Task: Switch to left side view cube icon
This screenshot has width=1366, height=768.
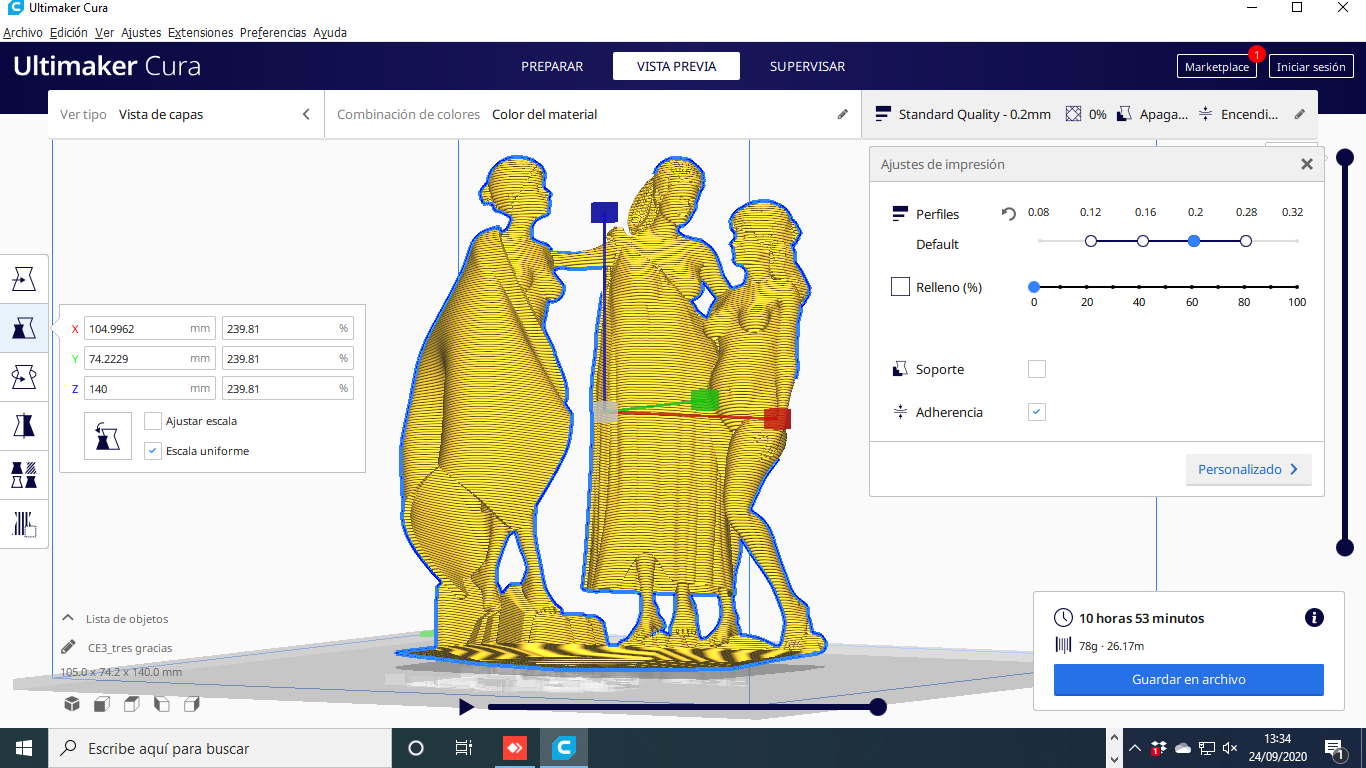Action: pos(162,704)
